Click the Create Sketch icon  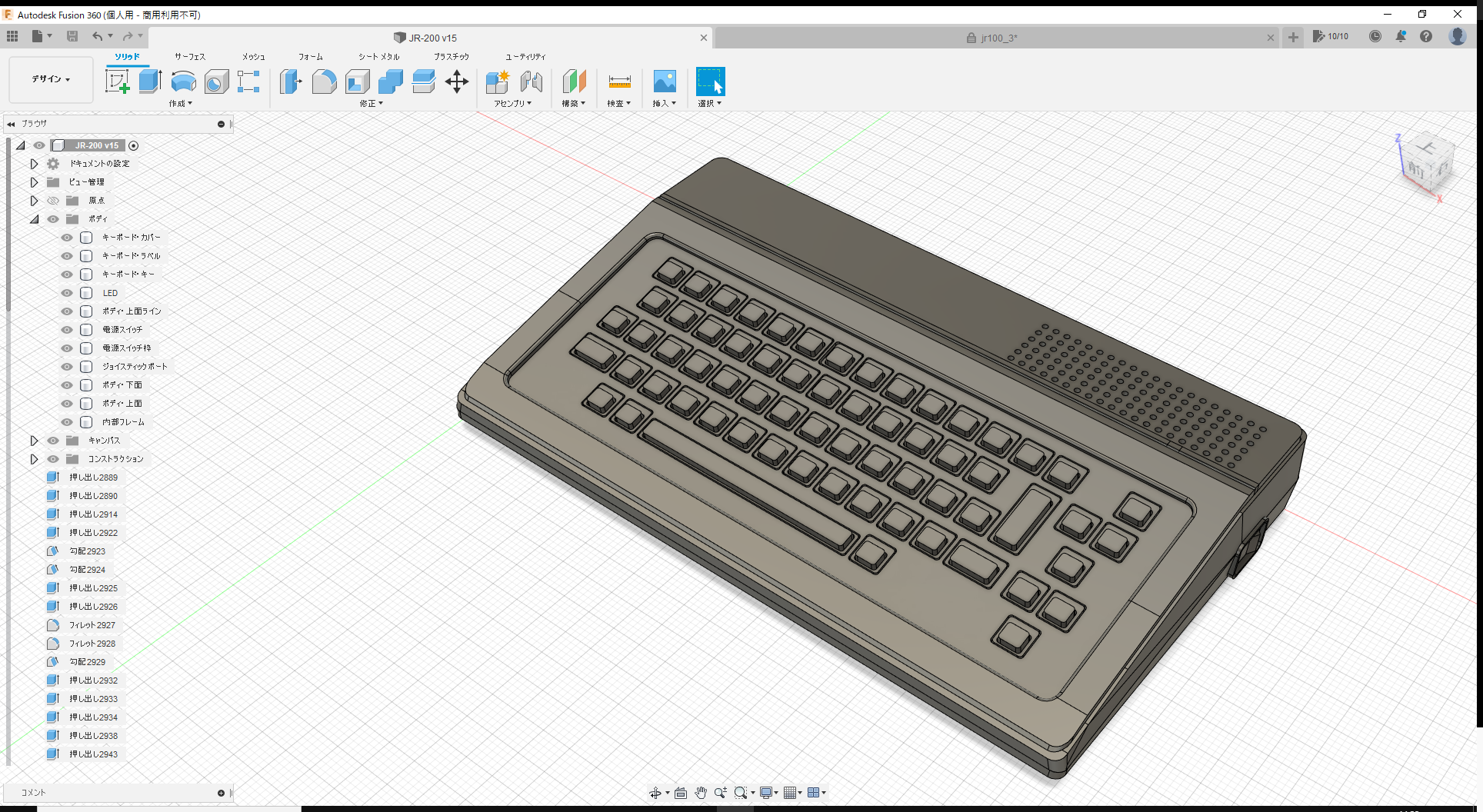click(118, 81)
